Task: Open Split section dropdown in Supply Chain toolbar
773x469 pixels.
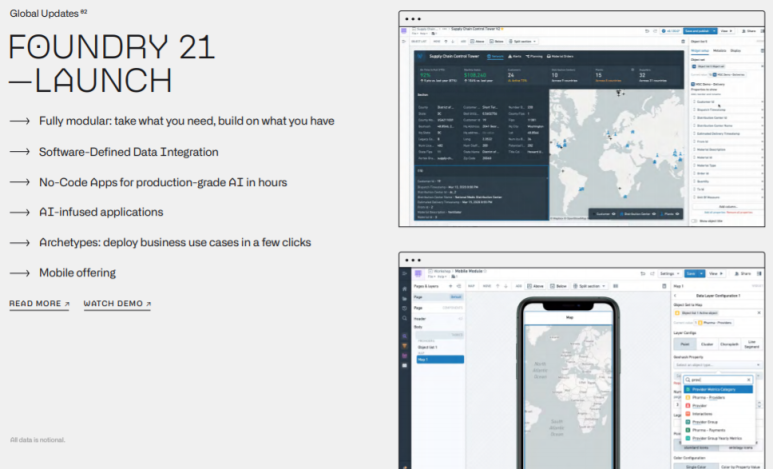Action: pyautogui.click(x=523, y=41)
